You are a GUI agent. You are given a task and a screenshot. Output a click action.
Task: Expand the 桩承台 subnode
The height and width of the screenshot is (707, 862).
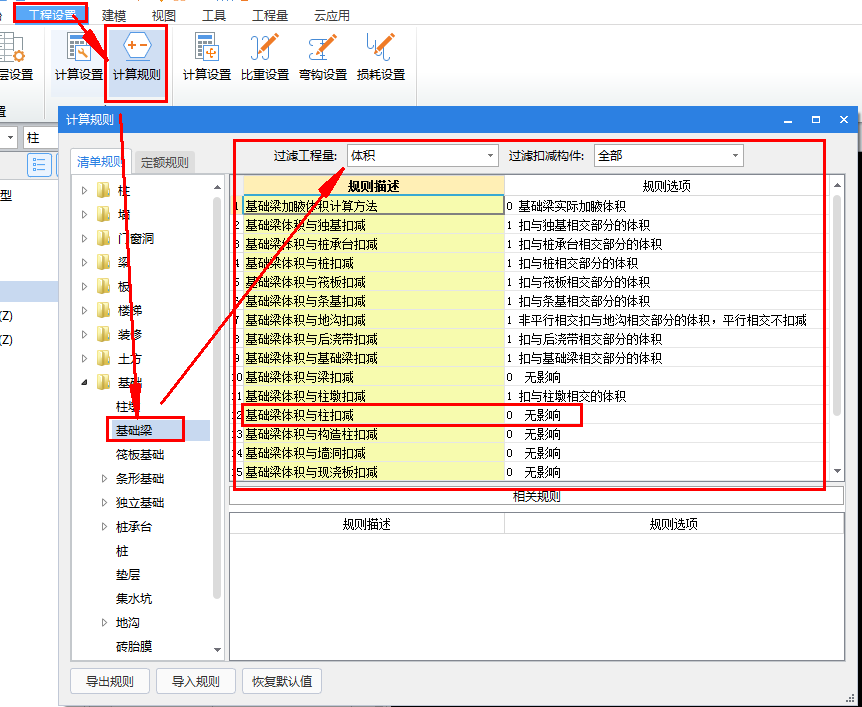[x=104, y=527]
